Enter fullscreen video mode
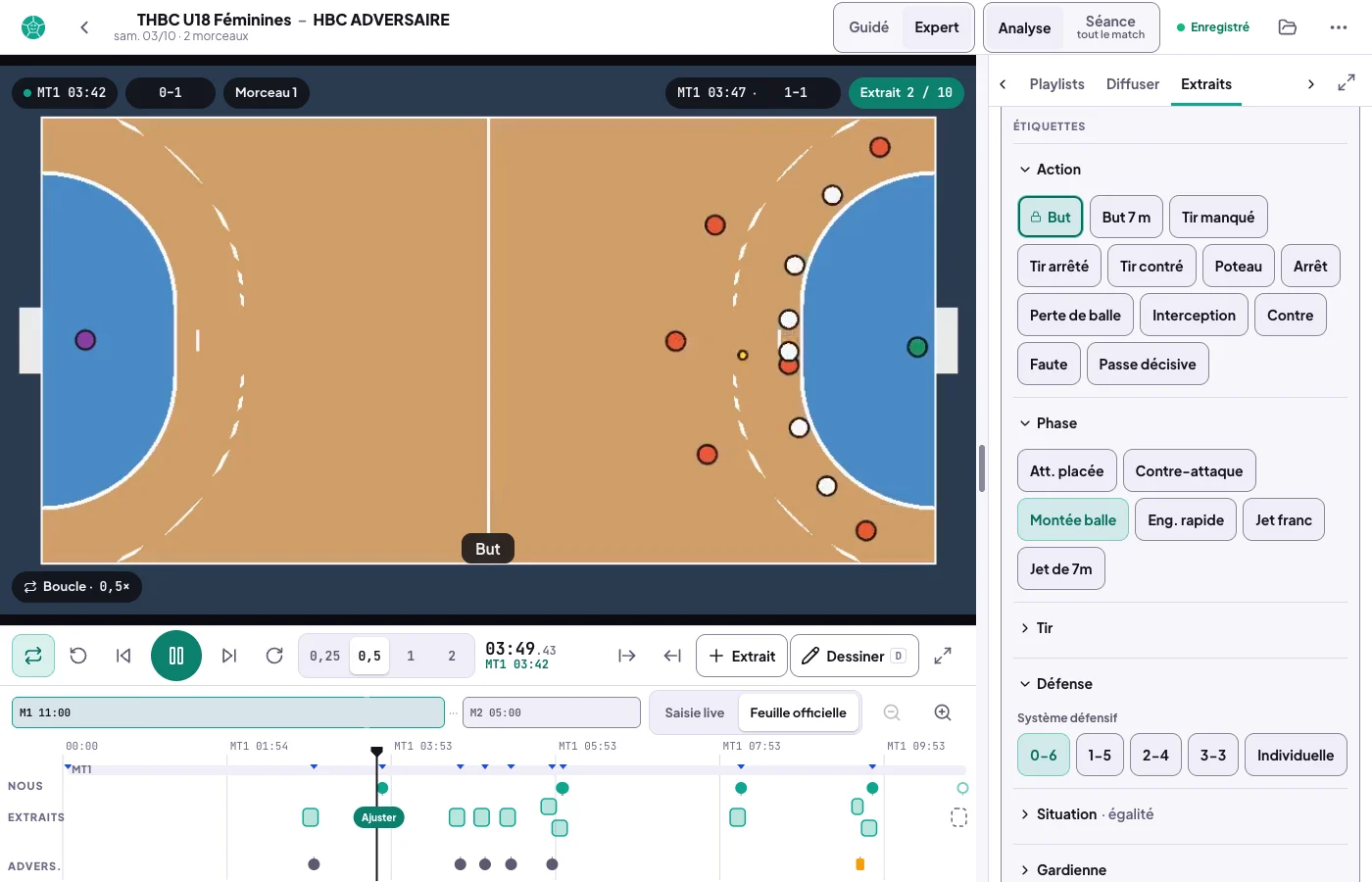The image size is (1372, 882). click(943, 656)
